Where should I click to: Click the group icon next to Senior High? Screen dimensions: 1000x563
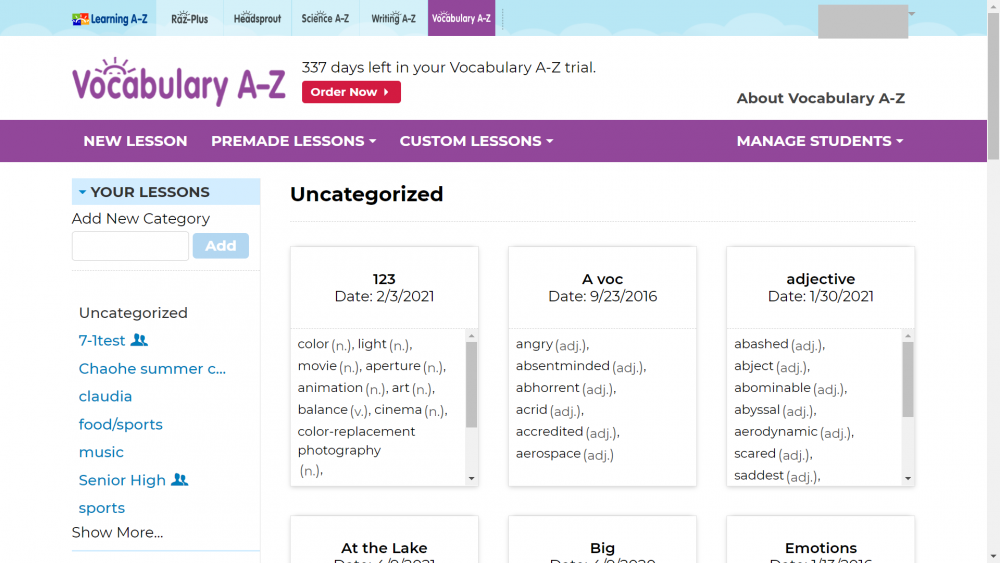point(180,480)
